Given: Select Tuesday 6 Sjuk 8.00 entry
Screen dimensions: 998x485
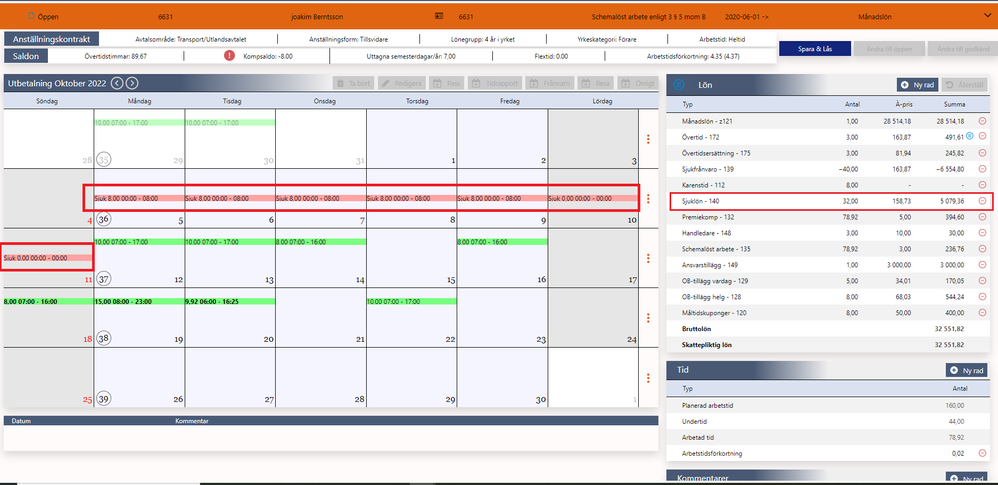Looking at the screenshot, I should click(x=230, y=199).
